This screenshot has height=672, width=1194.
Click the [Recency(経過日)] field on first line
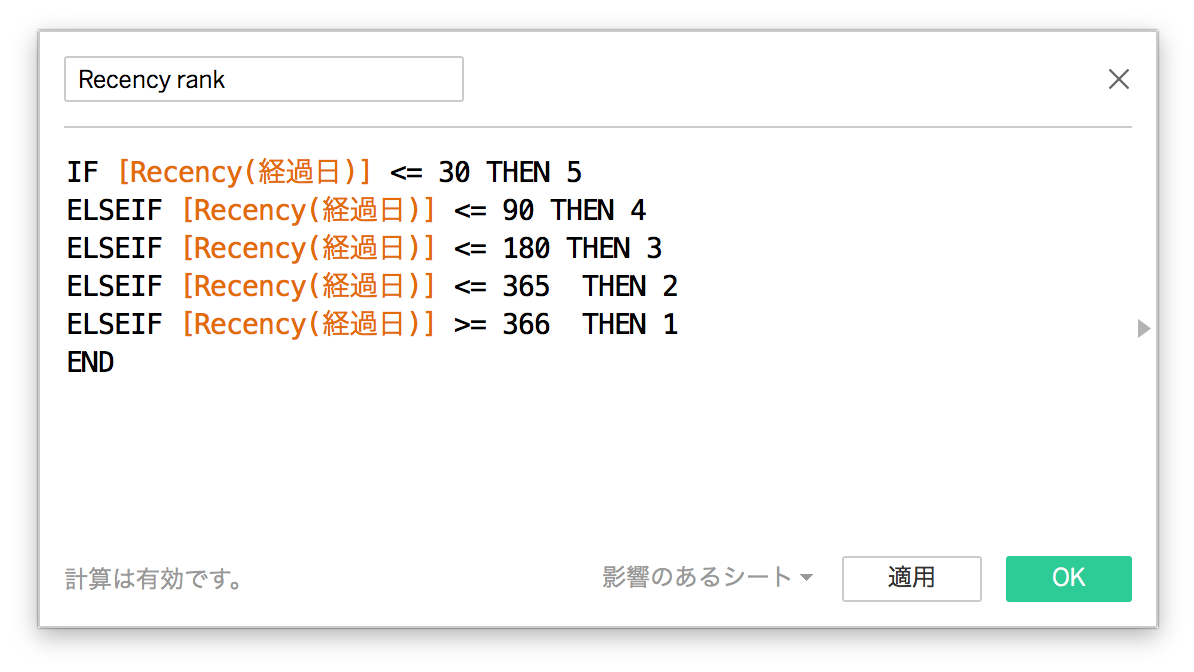(x=244, y=173)
